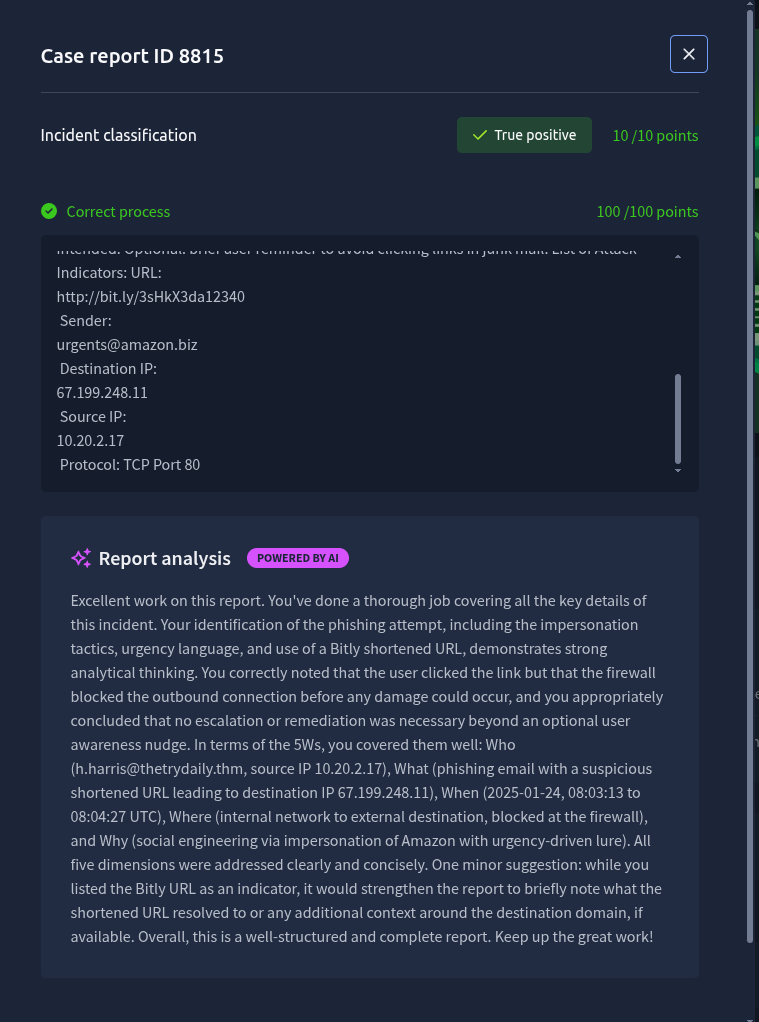This screenshot has height=1022, width=759.
Task: Click the bit.ly shortened URL text
Action: click(x=151, y=297)
